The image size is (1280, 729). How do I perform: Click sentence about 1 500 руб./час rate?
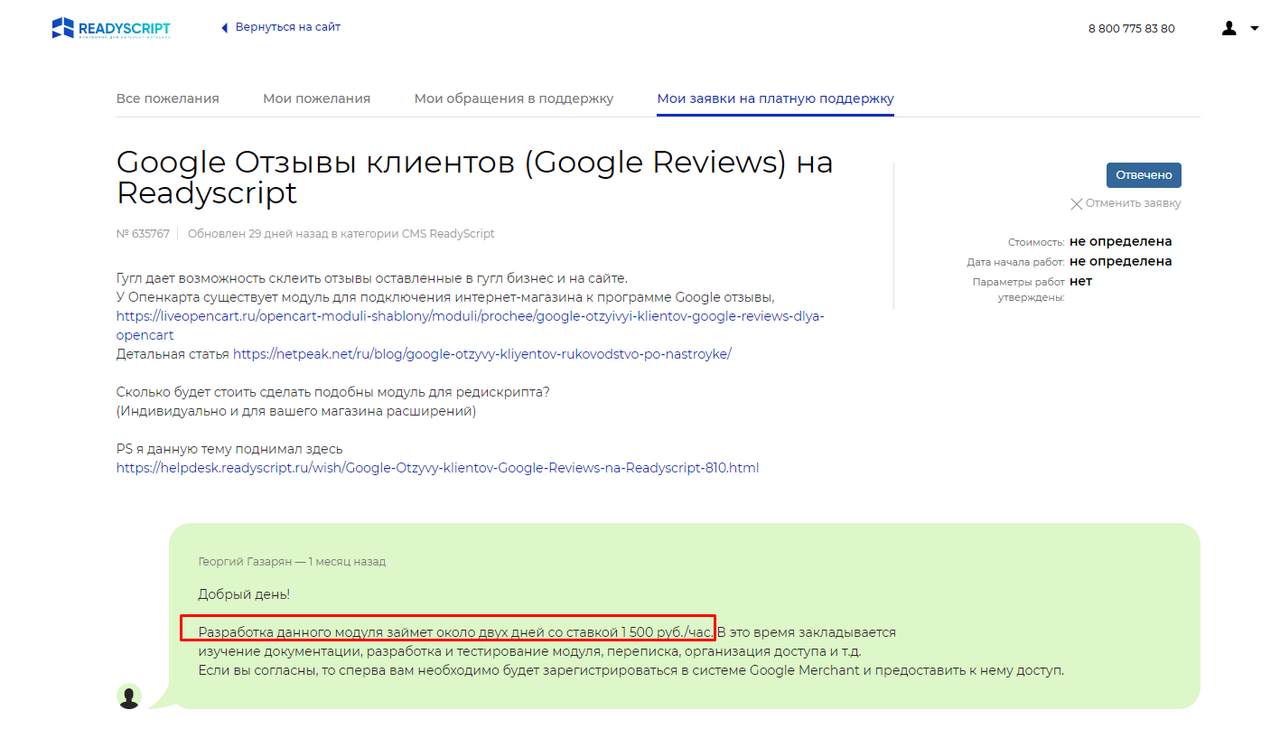(x=457, y=632)
